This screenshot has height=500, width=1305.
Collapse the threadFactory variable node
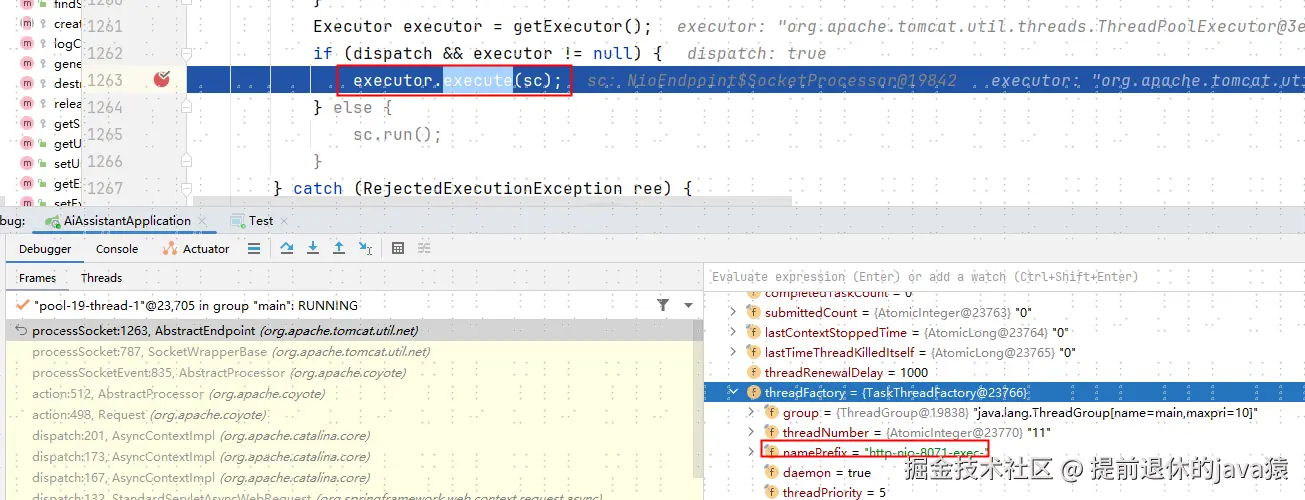(x=734, y=392)
